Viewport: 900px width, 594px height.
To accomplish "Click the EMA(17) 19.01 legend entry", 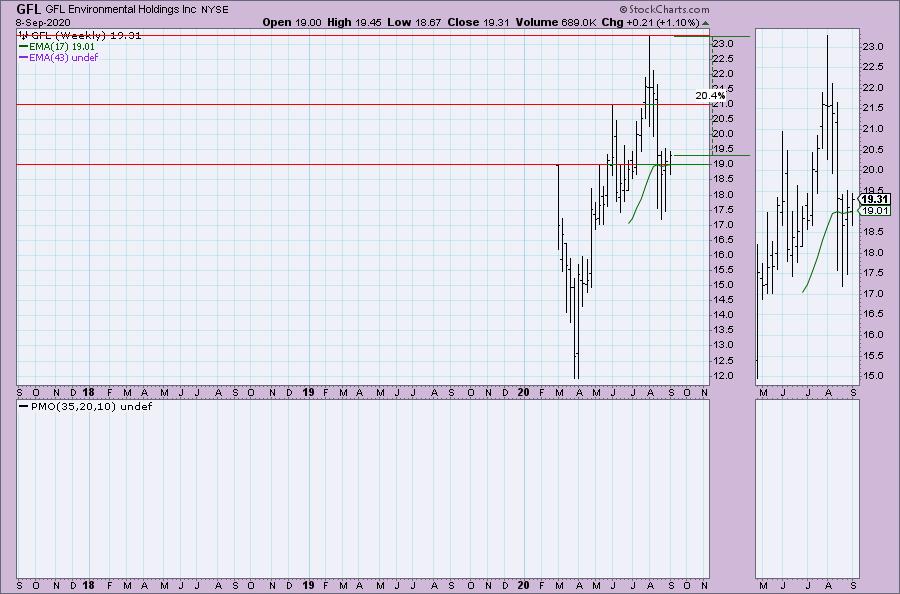I will pos(57,46).
